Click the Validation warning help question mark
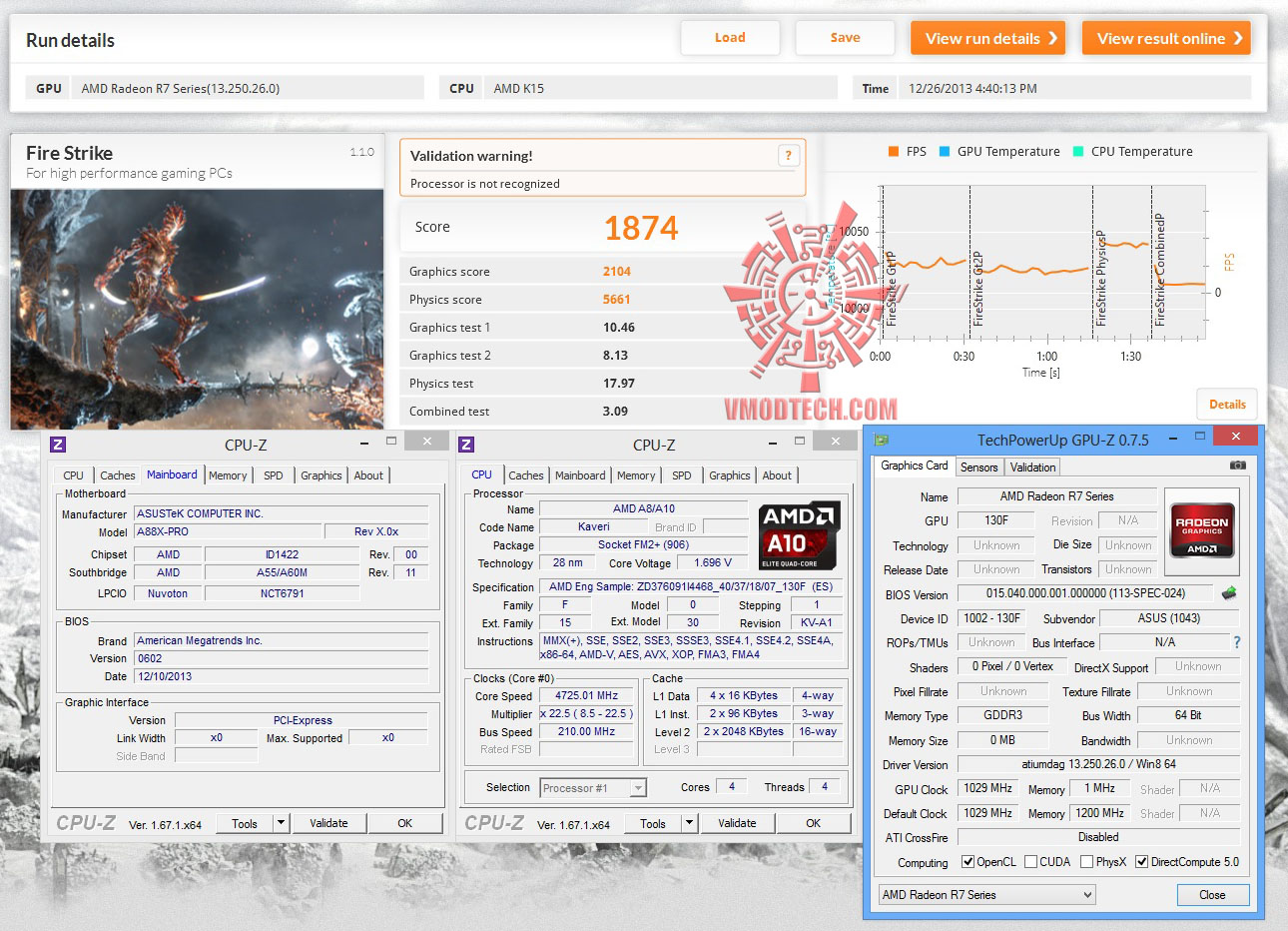 pyautogui.click(x=788, y=155)
